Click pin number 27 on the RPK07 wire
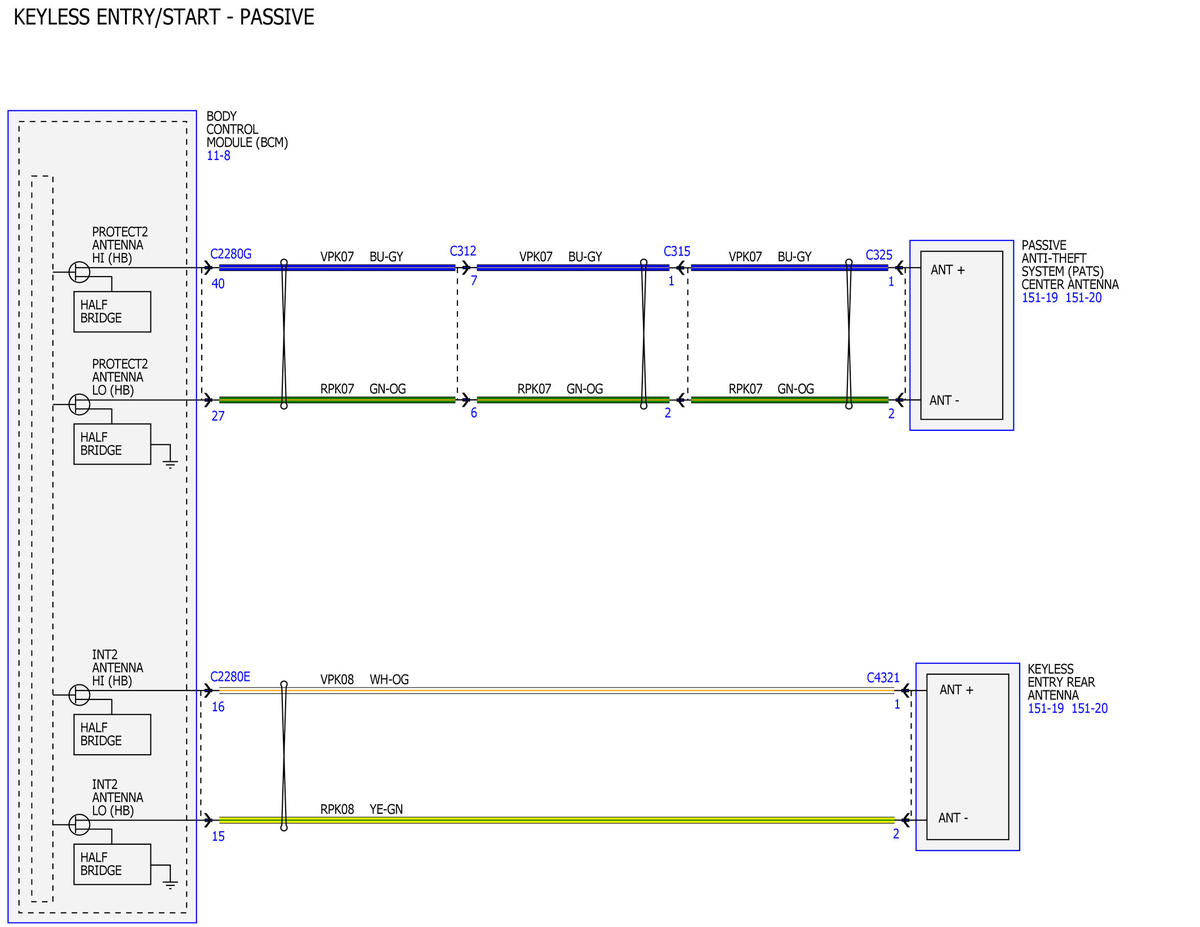This screenshot has height=927, width=1200. 219,414
